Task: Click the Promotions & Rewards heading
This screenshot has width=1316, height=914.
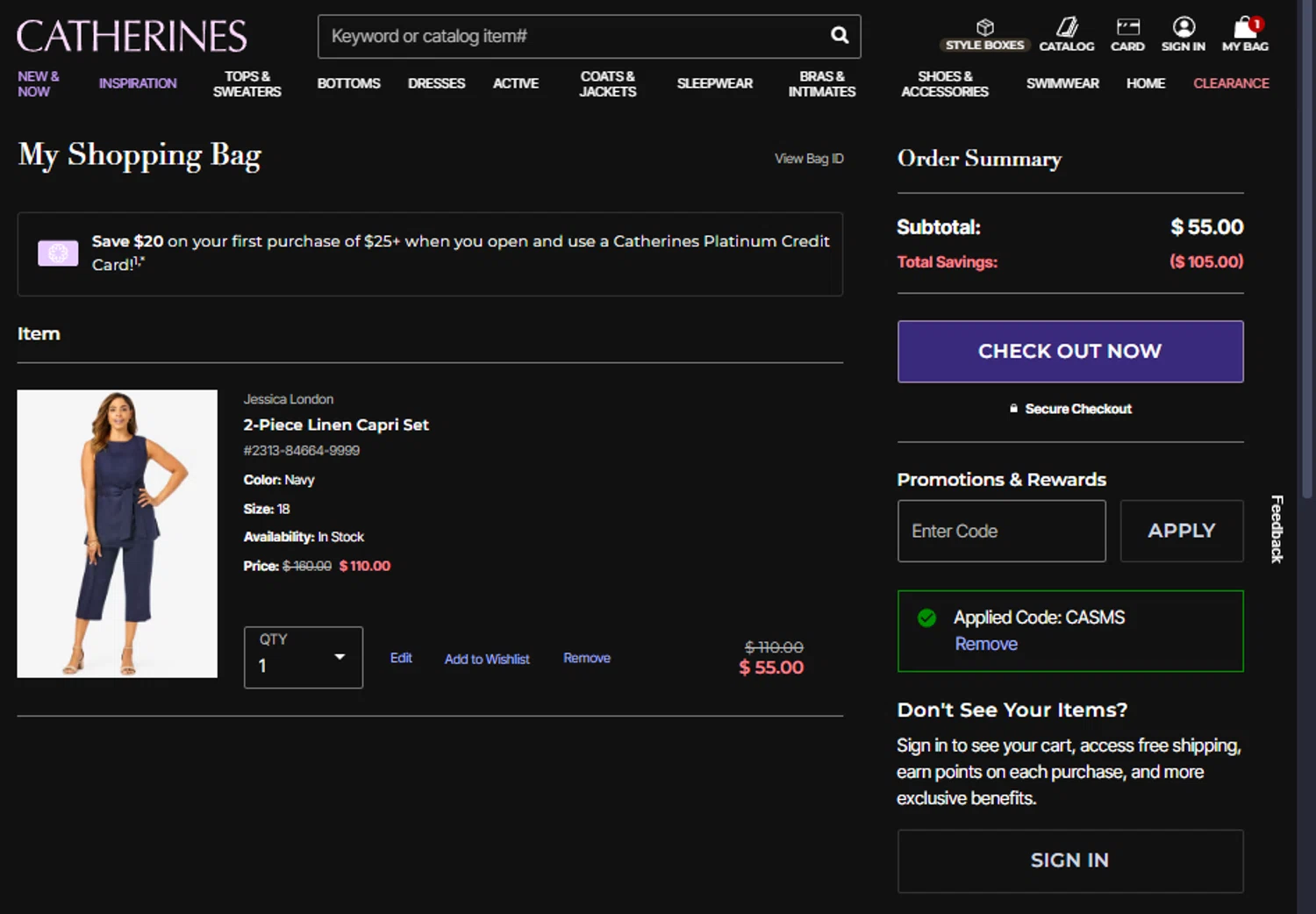Action: [x=1002, y=480]
